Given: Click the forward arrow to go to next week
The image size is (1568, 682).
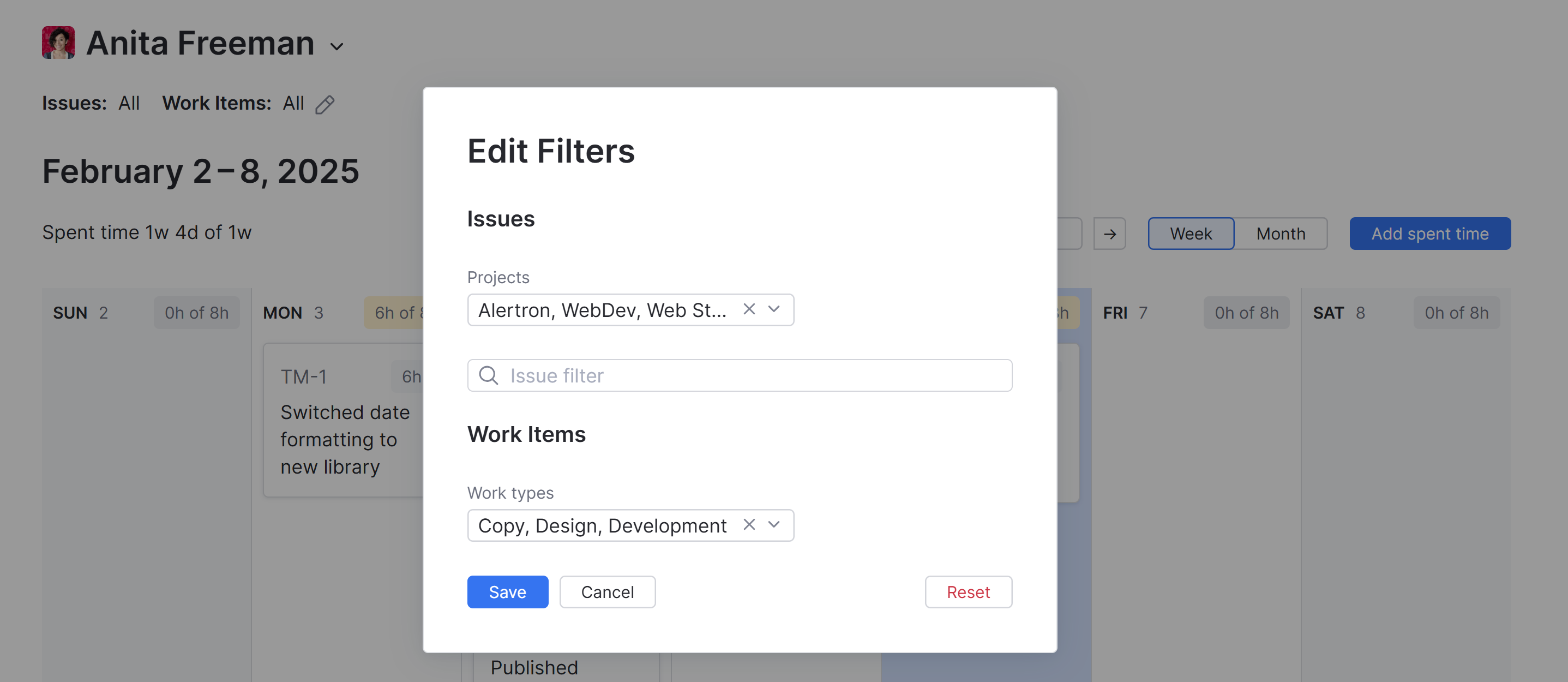Looking at the screenshot, I should [x=1110, y=233].
